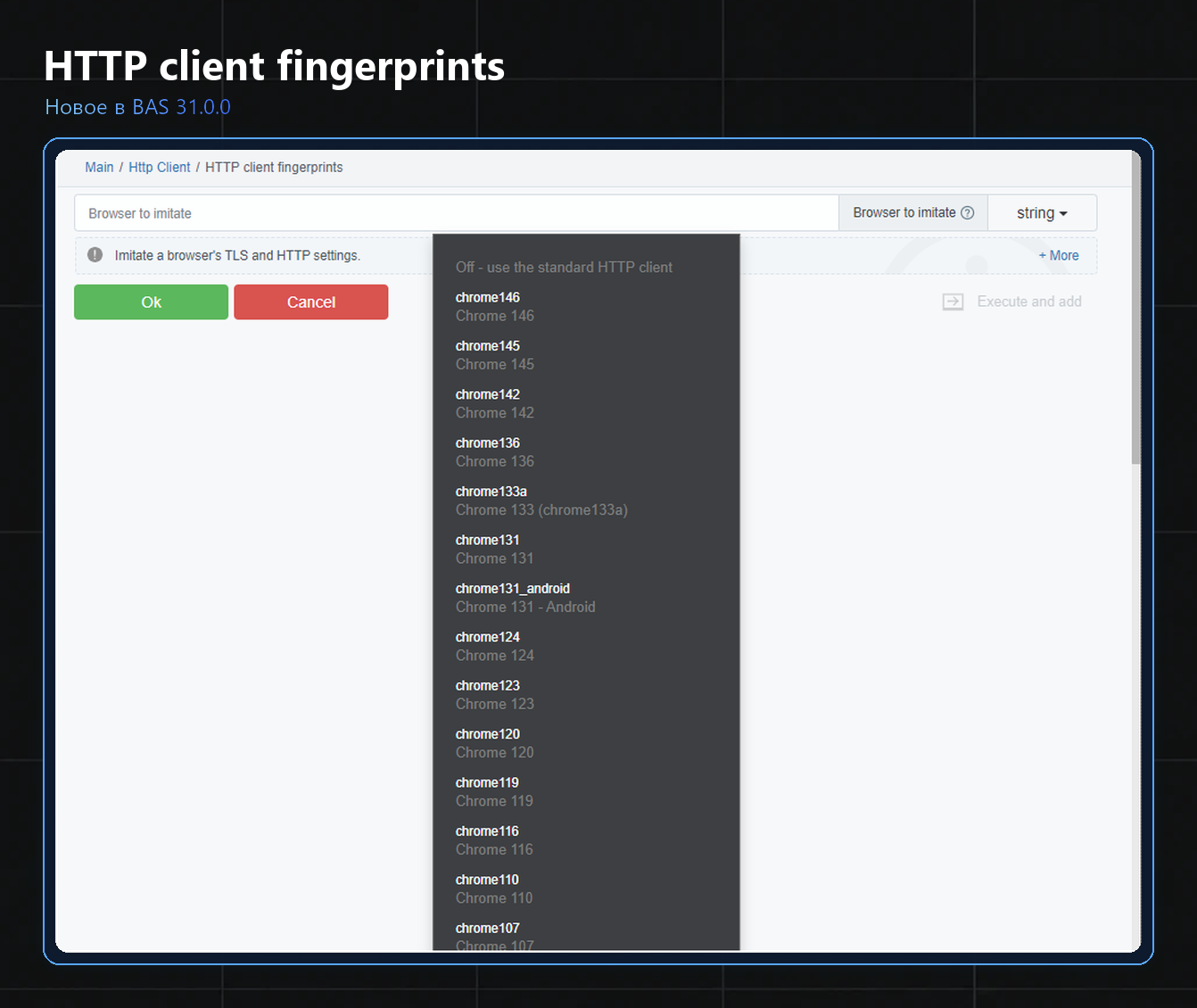
Task: Open the string type dropdown
Action: pyautogui.click(x=1042, y=213)
